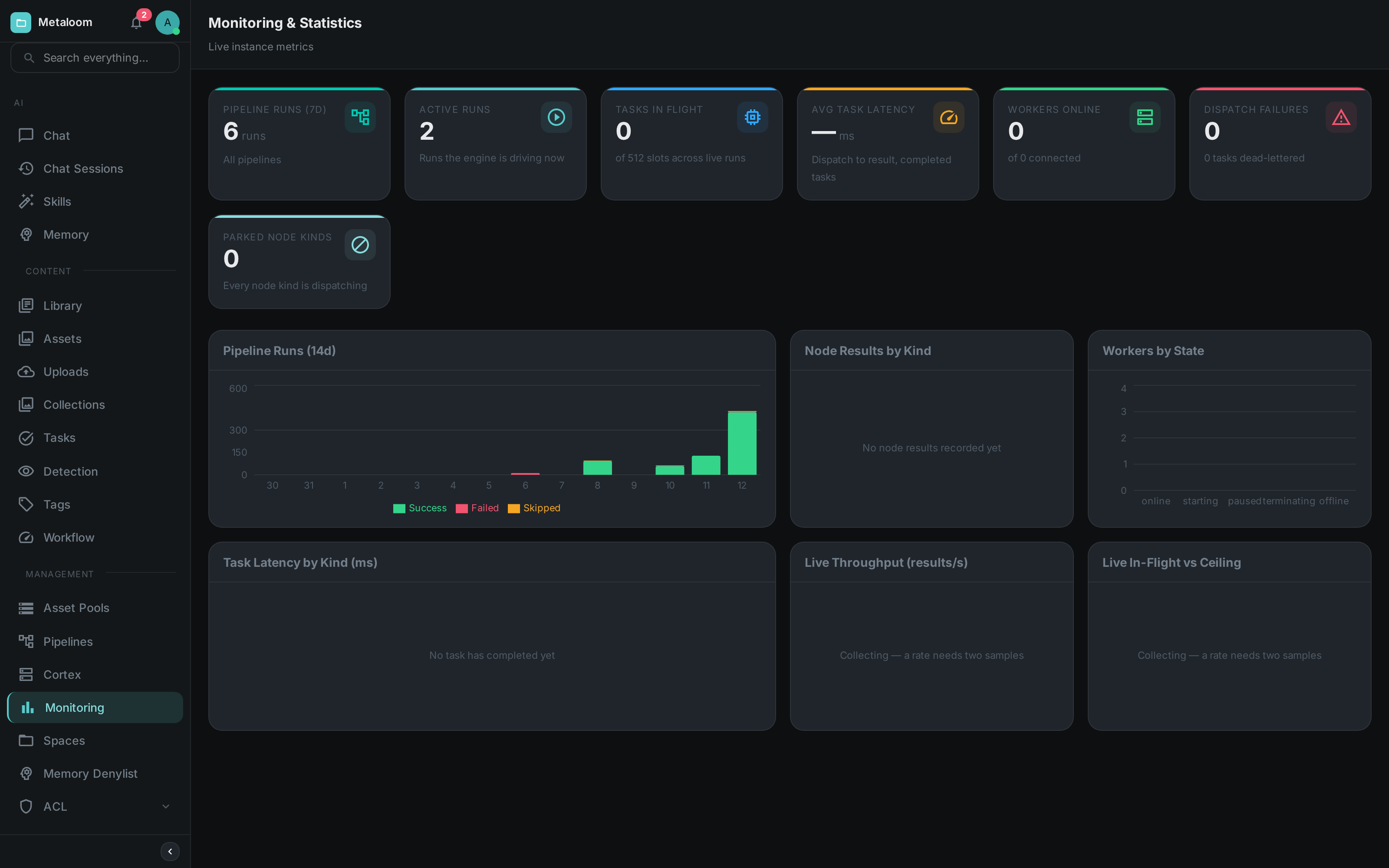Click the Pipelines sidebar icon

26,641
